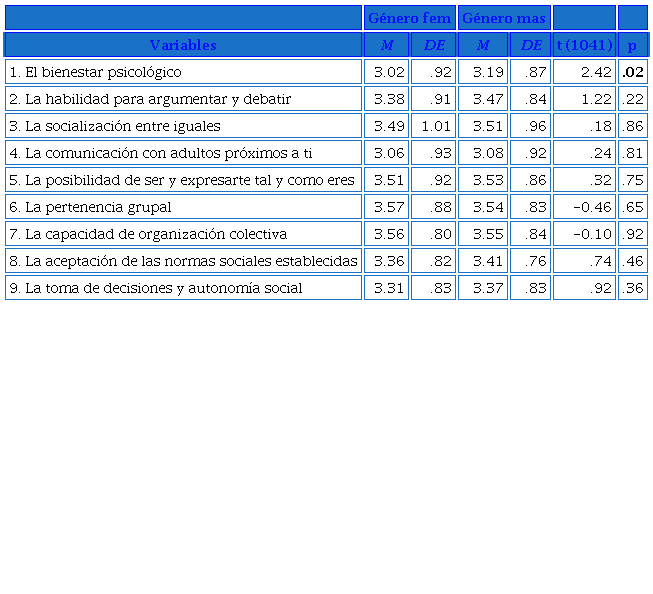Click the 't (1041)' column header

click(x=584, y=45)
